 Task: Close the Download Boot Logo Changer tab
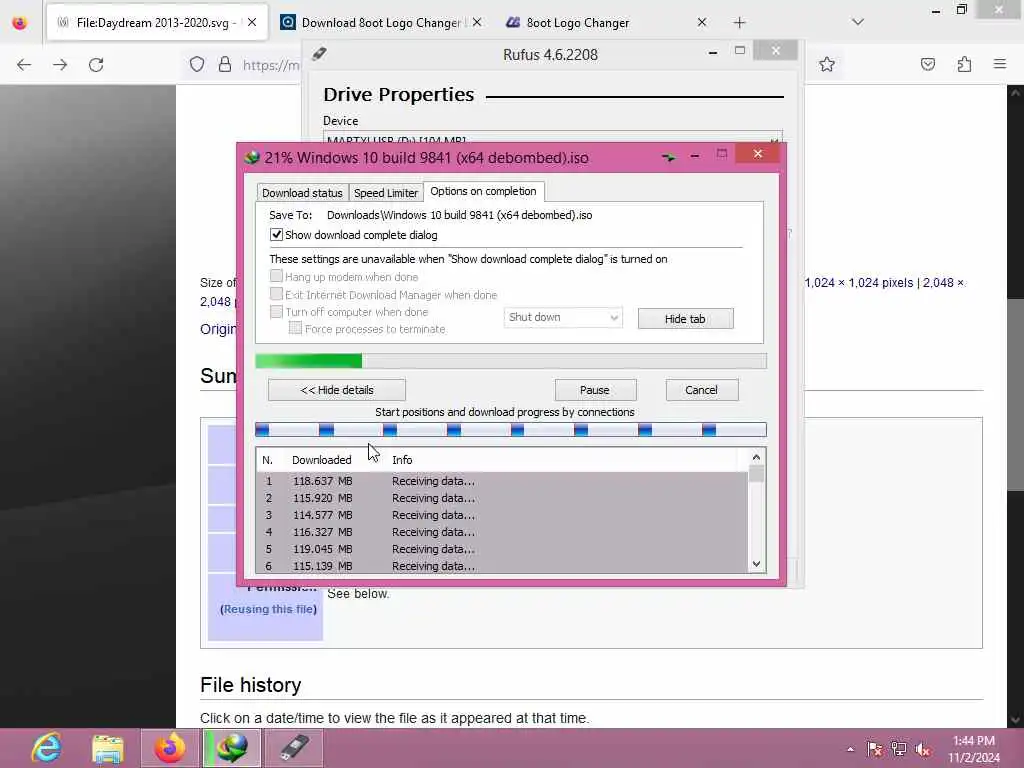click(x=477, y=22)
